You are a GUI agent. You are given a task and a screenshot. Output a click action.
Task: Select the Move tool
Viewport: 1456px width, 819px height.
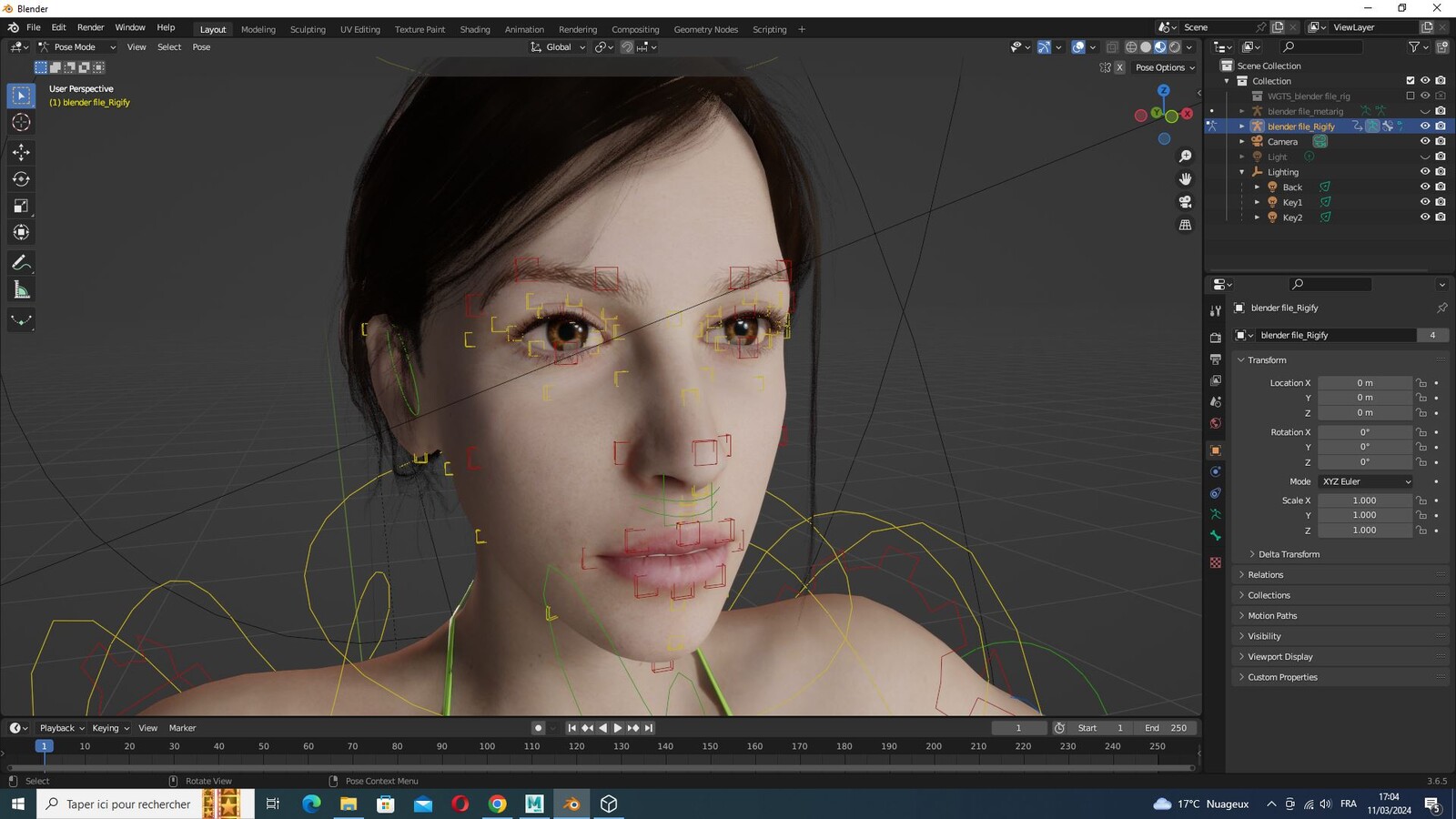tap(21, 152)
